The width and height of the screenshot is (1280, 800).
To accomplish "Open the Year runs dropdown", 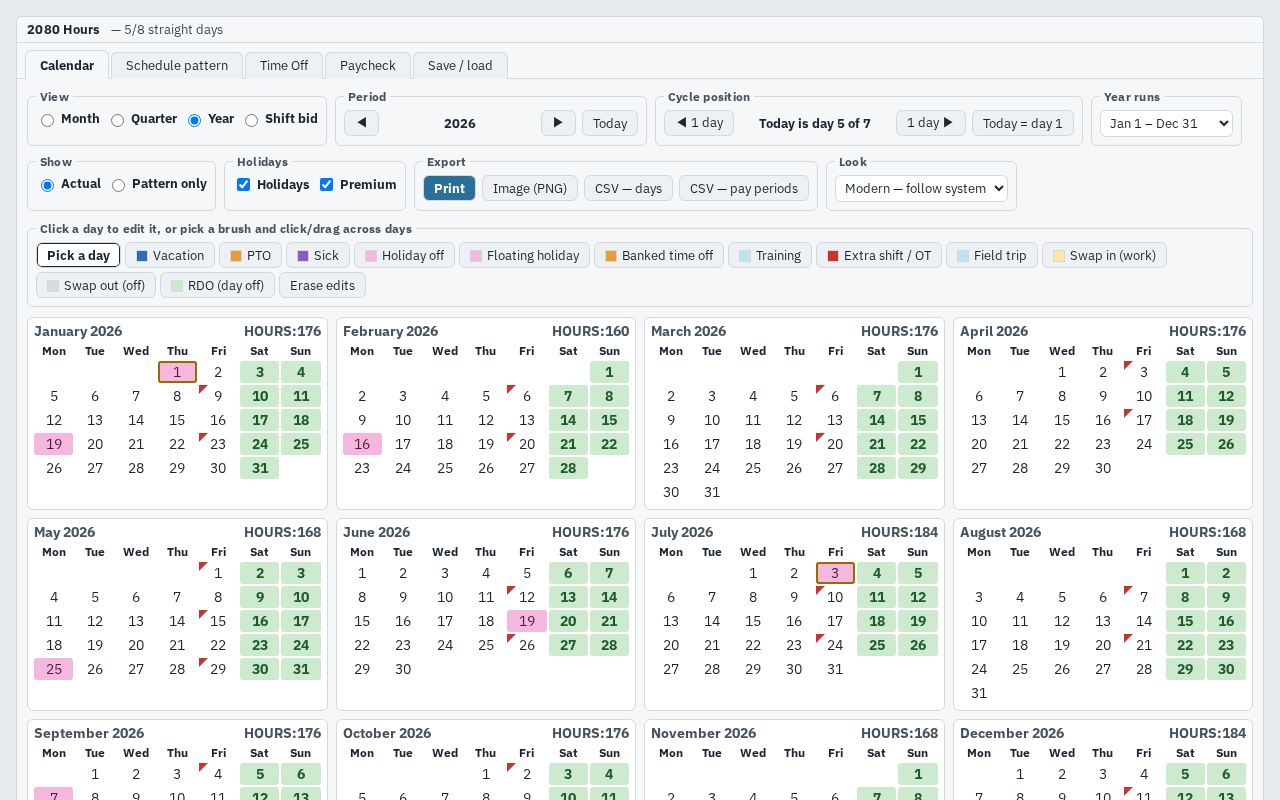I will point(1166,123).
